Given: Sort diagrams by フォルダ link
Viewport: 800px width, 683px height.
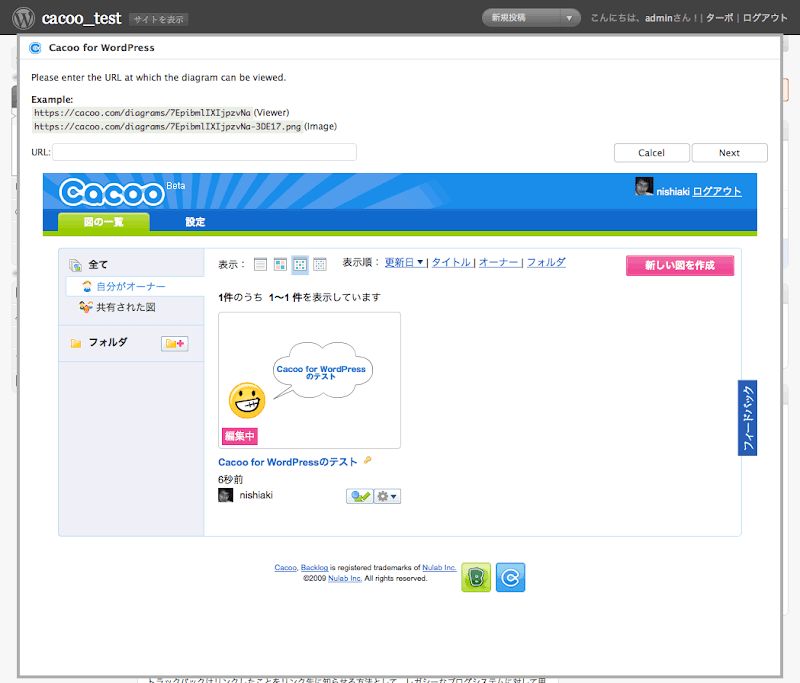Looking at the screenshot, I should coord(546,262).
